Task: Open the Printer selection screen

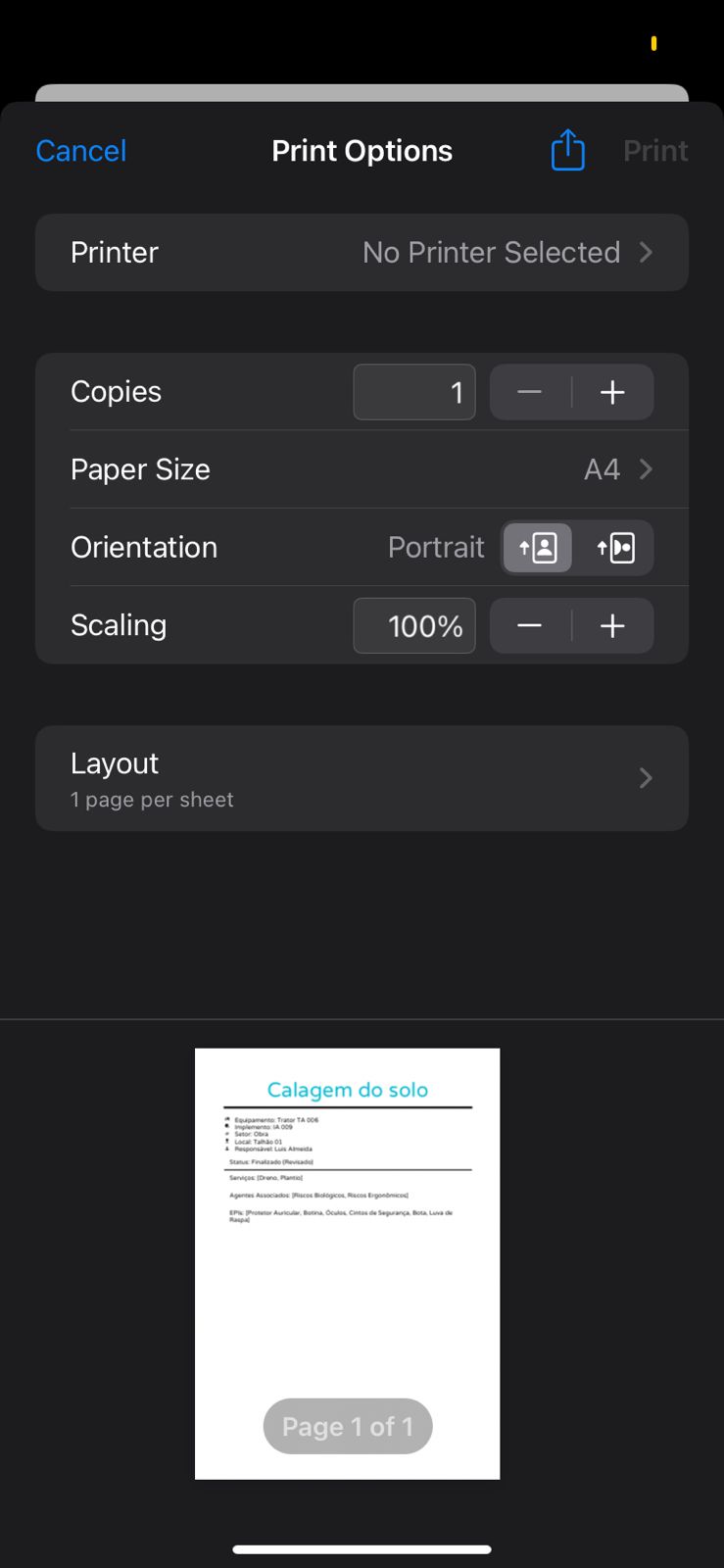Action: coord(362,252)
